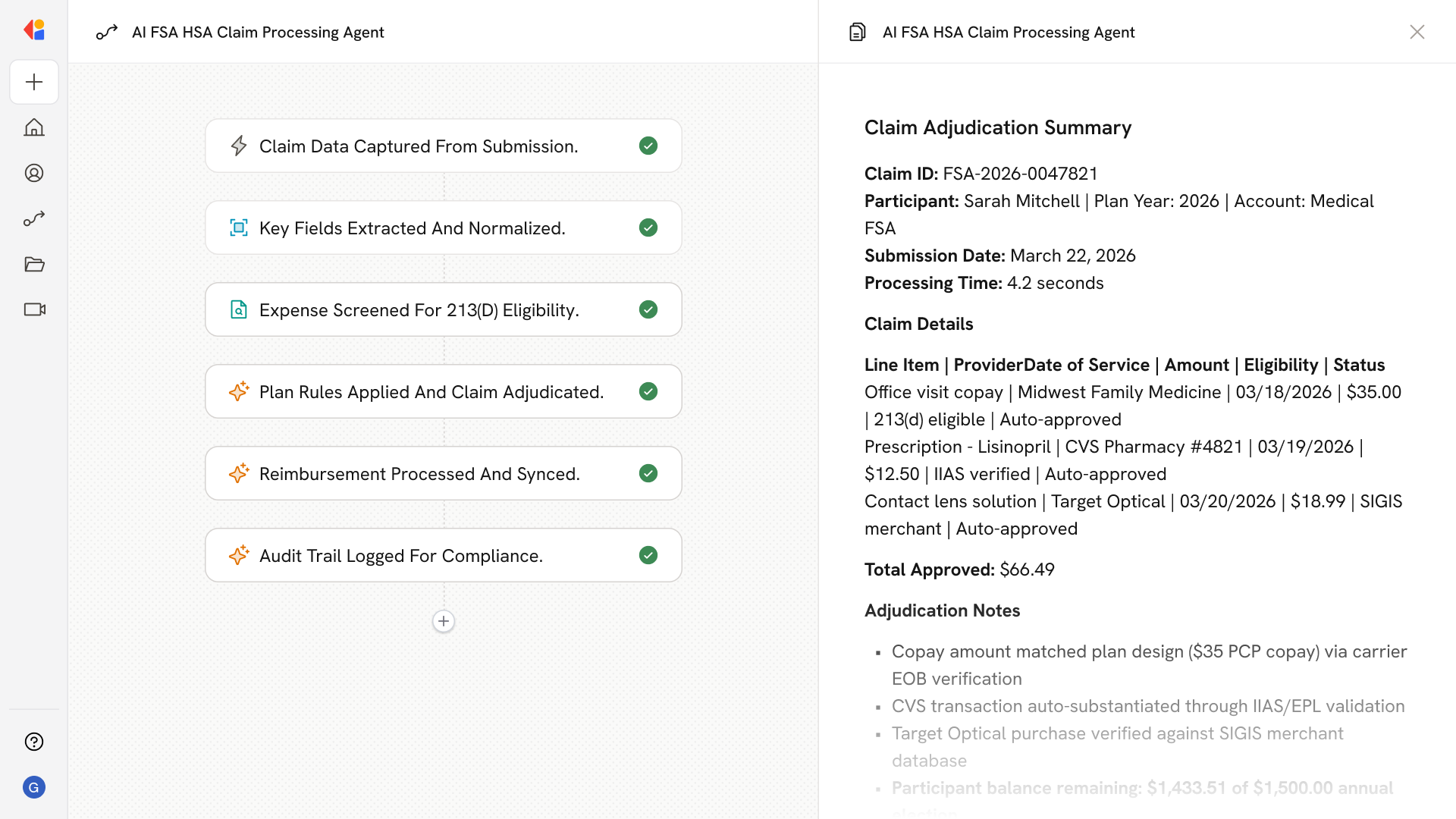Click the G user avatar
This screenshot has width=1456, height=819.
34,787
